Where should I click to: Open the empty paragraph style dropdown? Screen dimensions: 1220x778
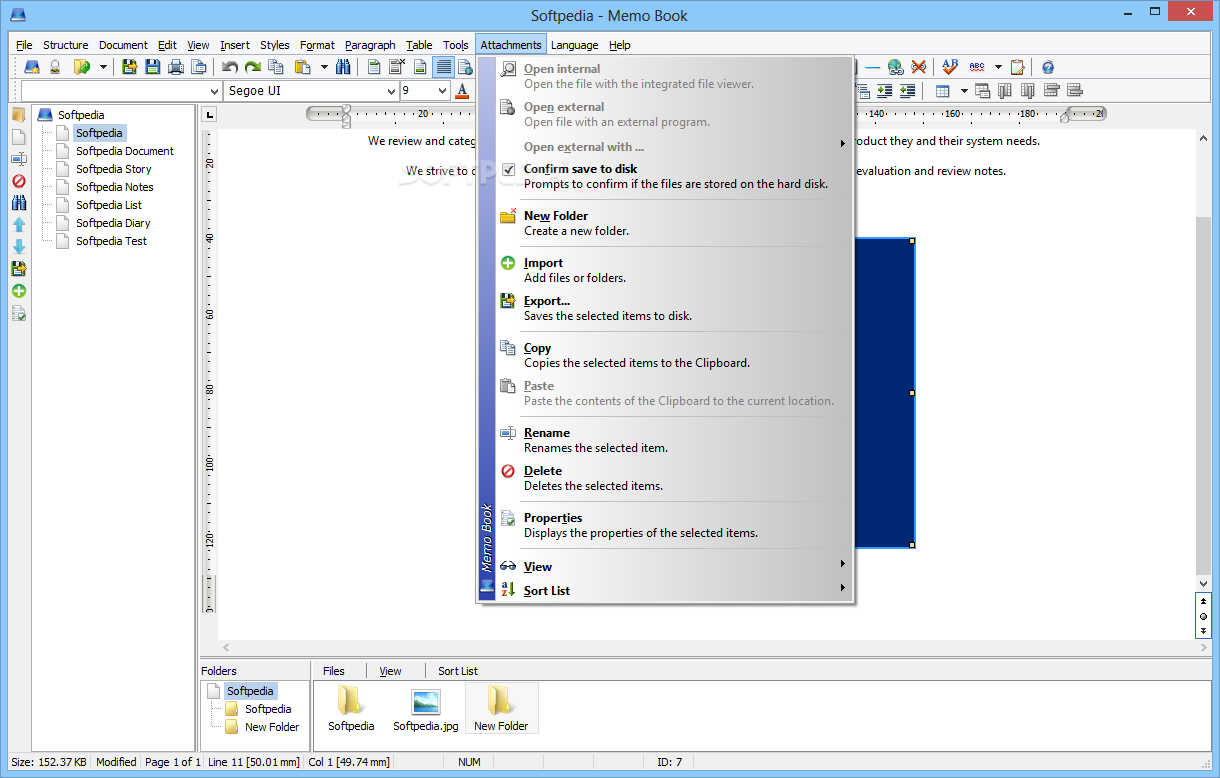[213, 91]
